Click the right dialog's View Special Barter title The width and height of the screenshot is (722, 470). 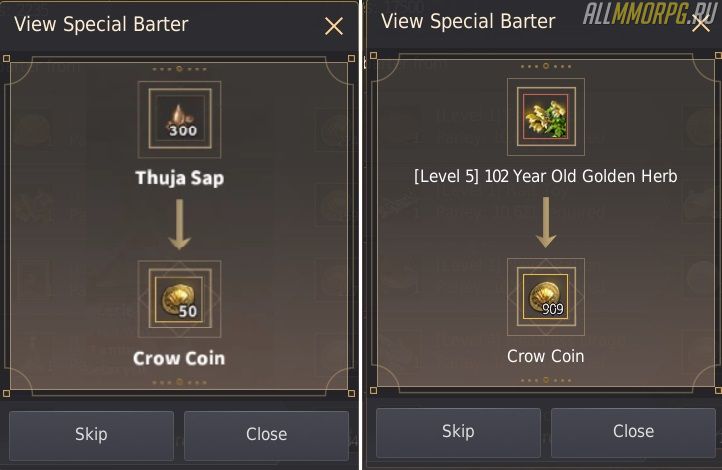tap(468, 21)
